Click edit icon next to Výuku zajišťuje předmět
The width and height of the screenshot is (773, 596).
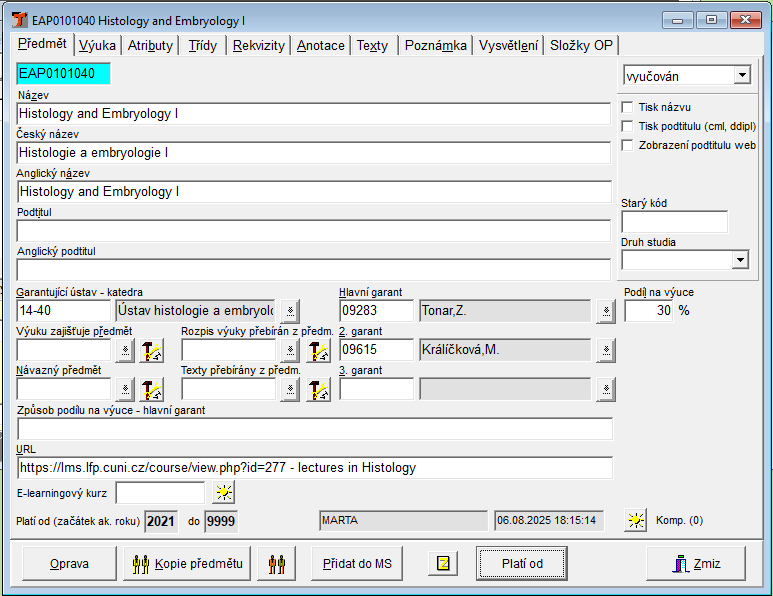click(151, 350)
